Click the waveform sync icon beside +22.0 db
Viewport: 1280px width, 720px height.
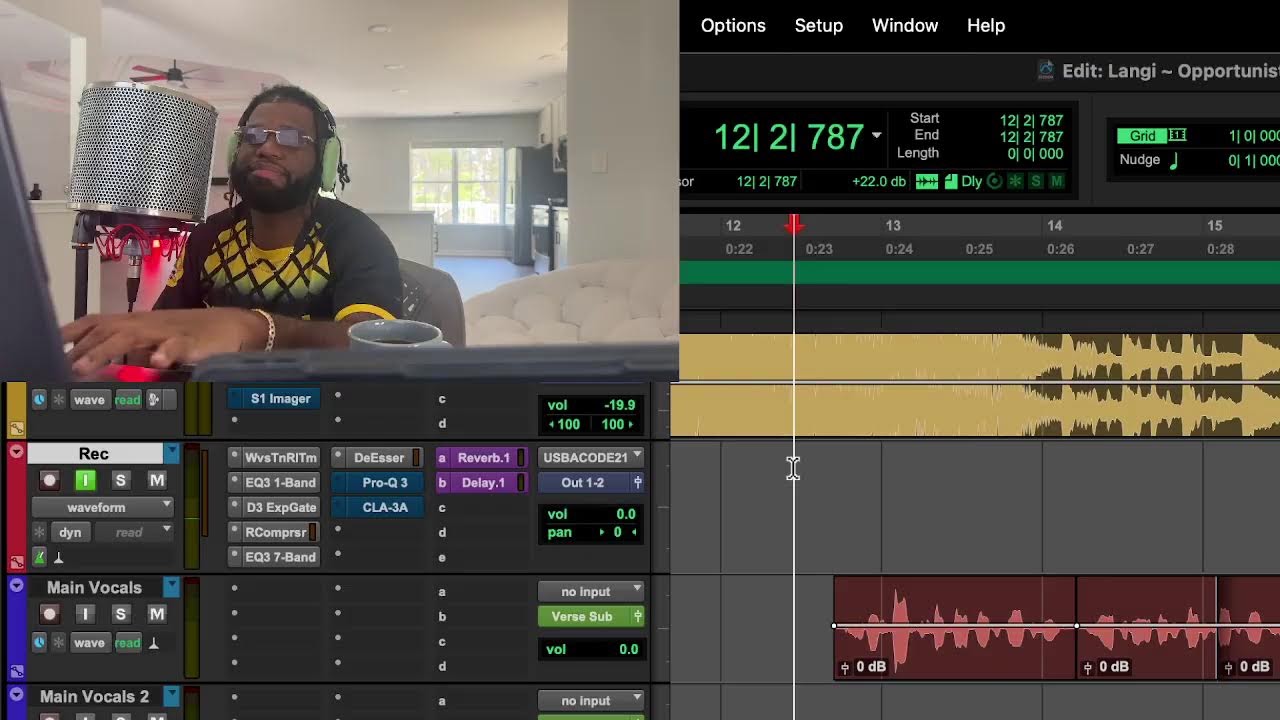(x=927, y=182)
